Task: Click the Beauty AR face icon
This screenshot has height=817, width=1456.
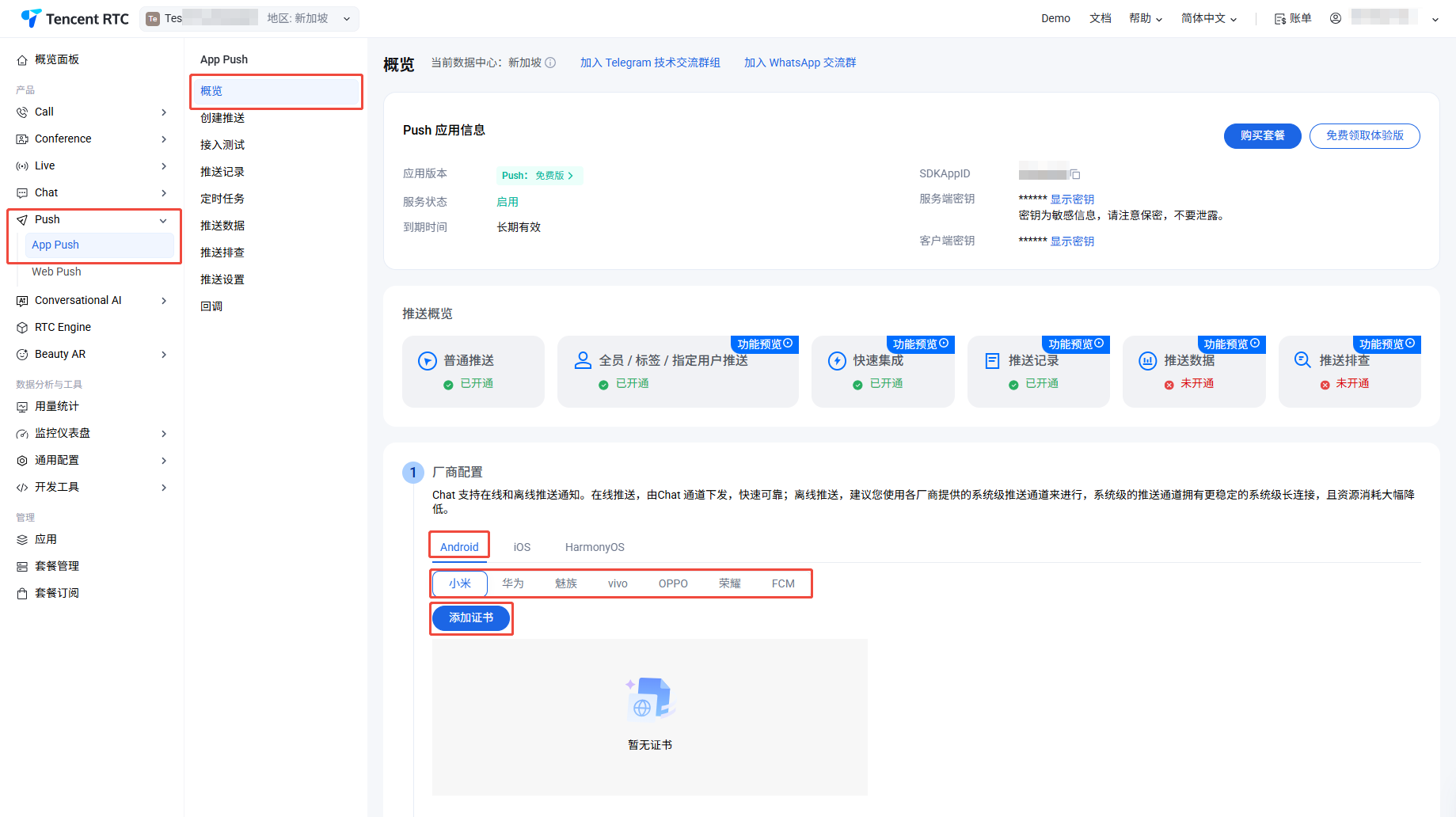Action: tap(22, 355)
